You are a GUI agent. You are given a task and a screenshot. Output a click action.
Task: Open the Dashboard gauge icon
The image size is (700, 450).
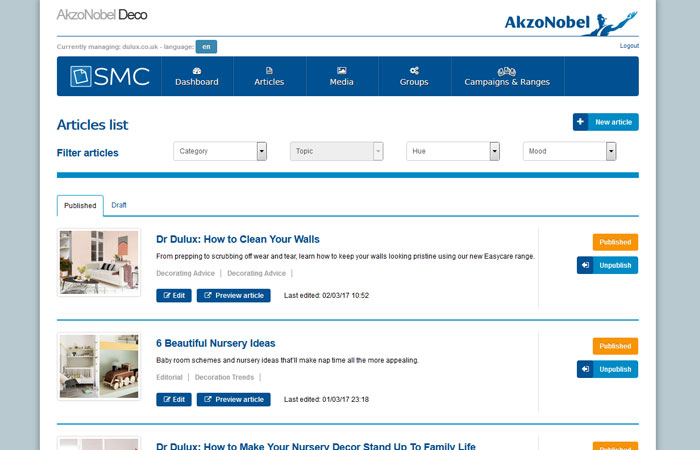click(196, 70)
